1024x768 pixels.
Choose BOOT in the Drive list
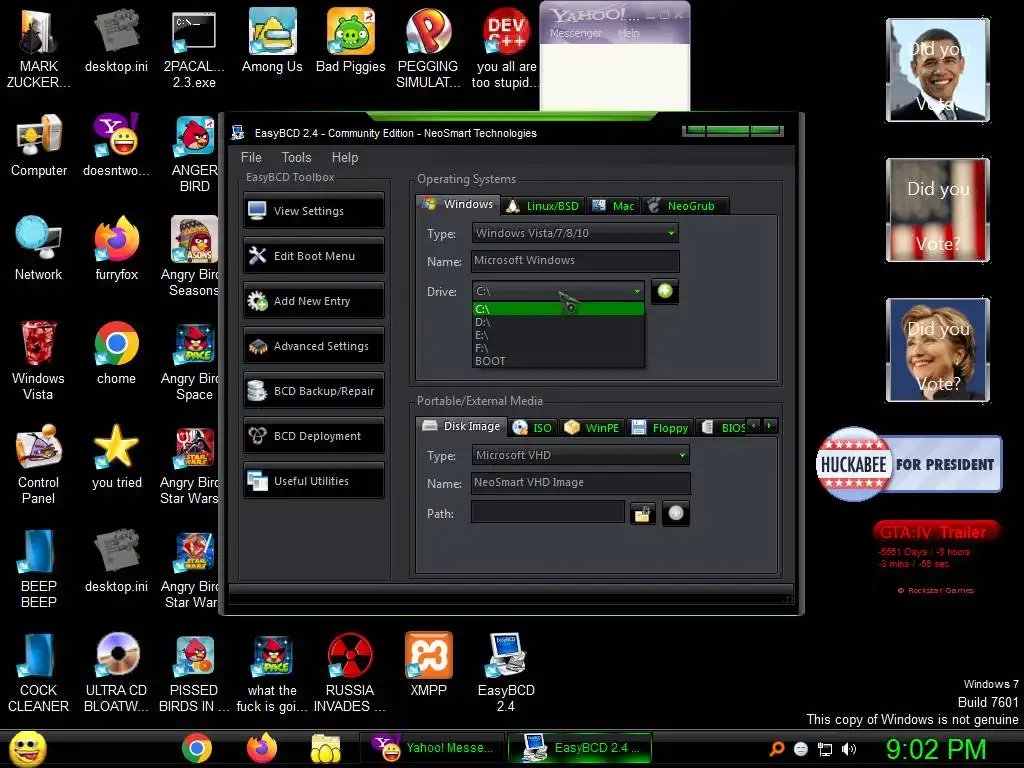coord(558,361)
